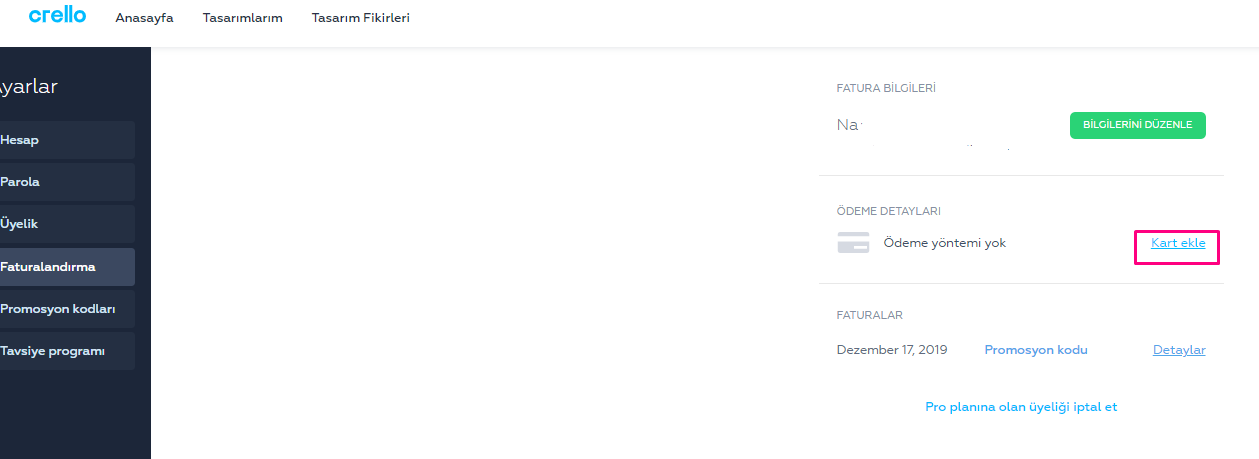Viewport: 1259px width, 459px height.
Task: Open Promosyon kodları in the sidebar
Action: (x=67, y=309)
